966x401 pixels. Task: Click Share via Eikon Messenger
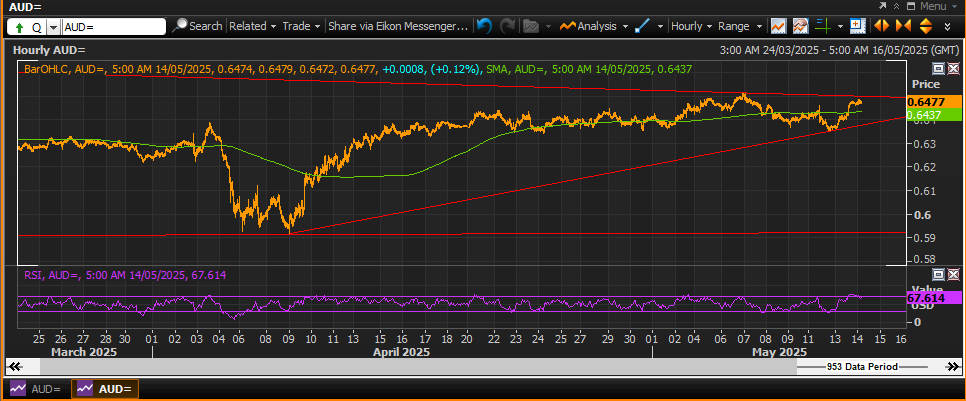[x=399, y=26]
